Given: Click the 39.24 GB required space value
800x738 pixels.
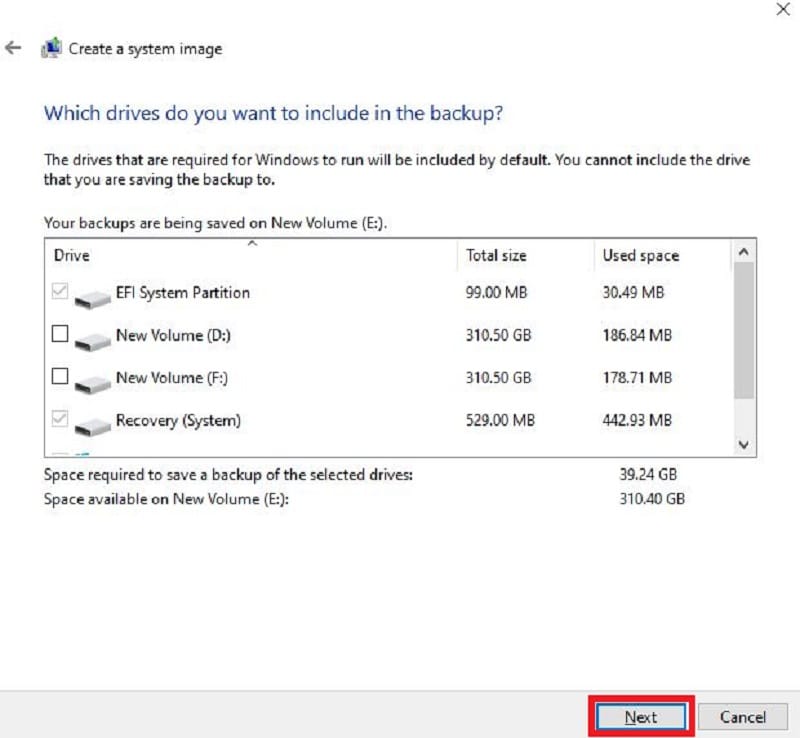Looking at the screenshot, I should click(648, 474).
